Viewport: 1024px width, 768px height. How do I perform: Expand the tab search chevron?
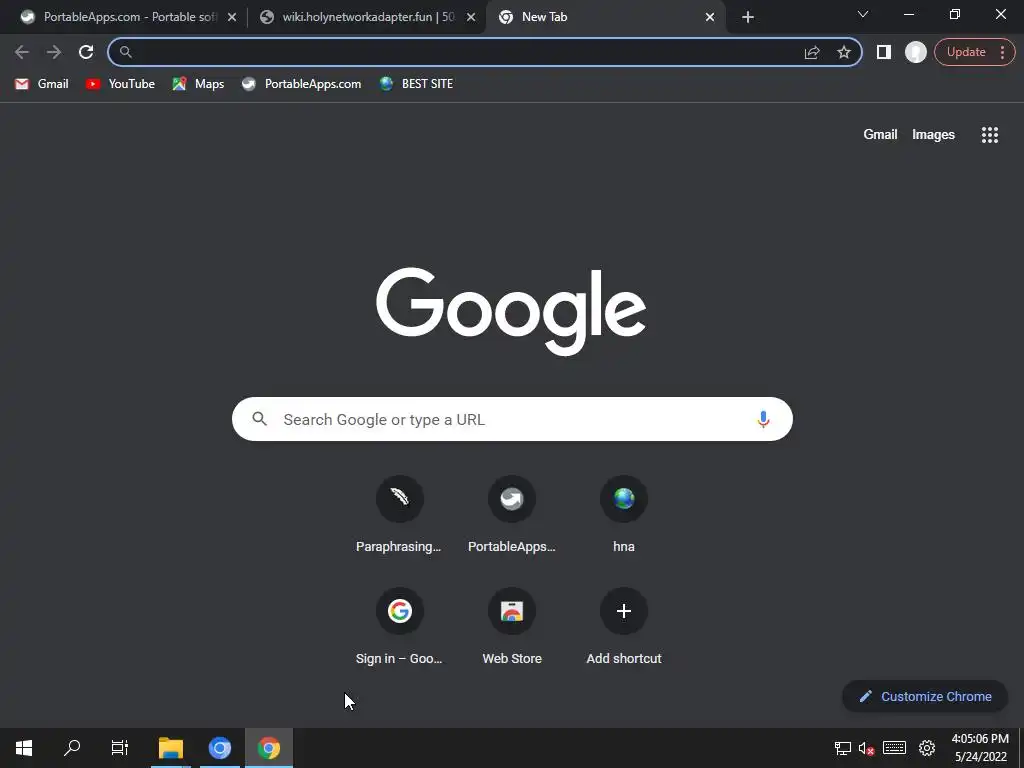pyautogui.click(x=863, y=14)
